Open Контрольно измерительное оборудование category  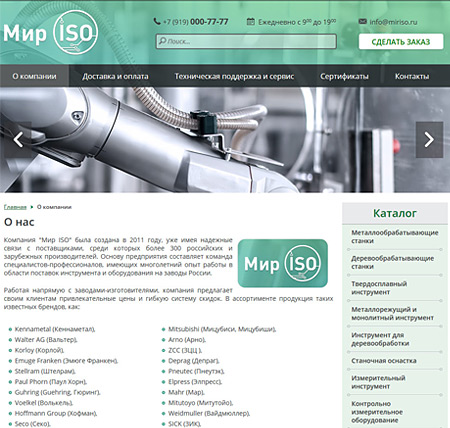point(377,412)
